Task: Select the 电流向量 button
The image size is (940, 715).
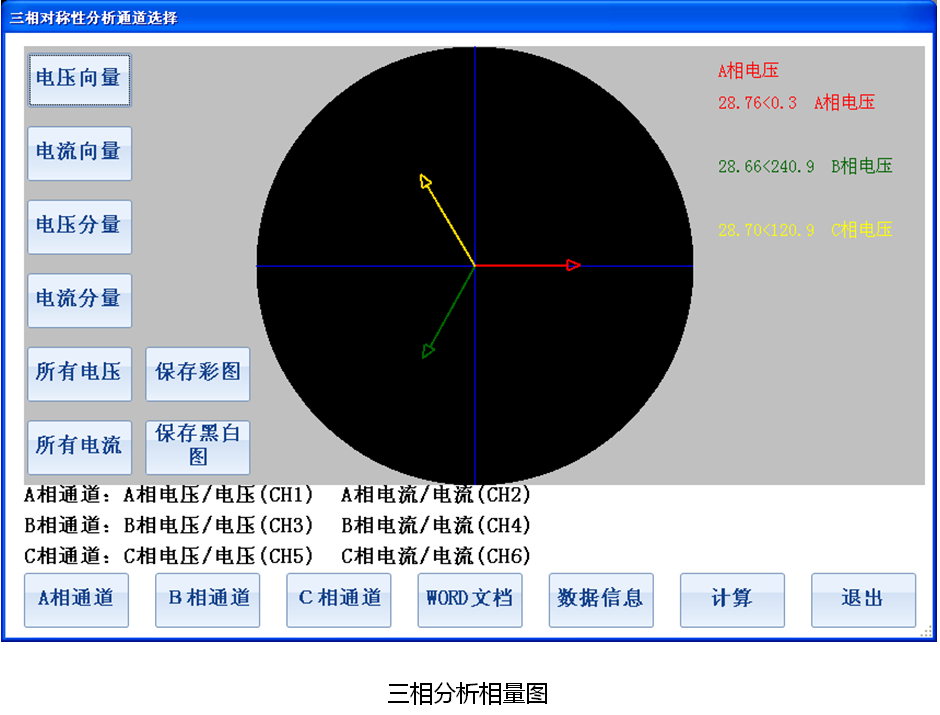Action: (x=79, y=153)
